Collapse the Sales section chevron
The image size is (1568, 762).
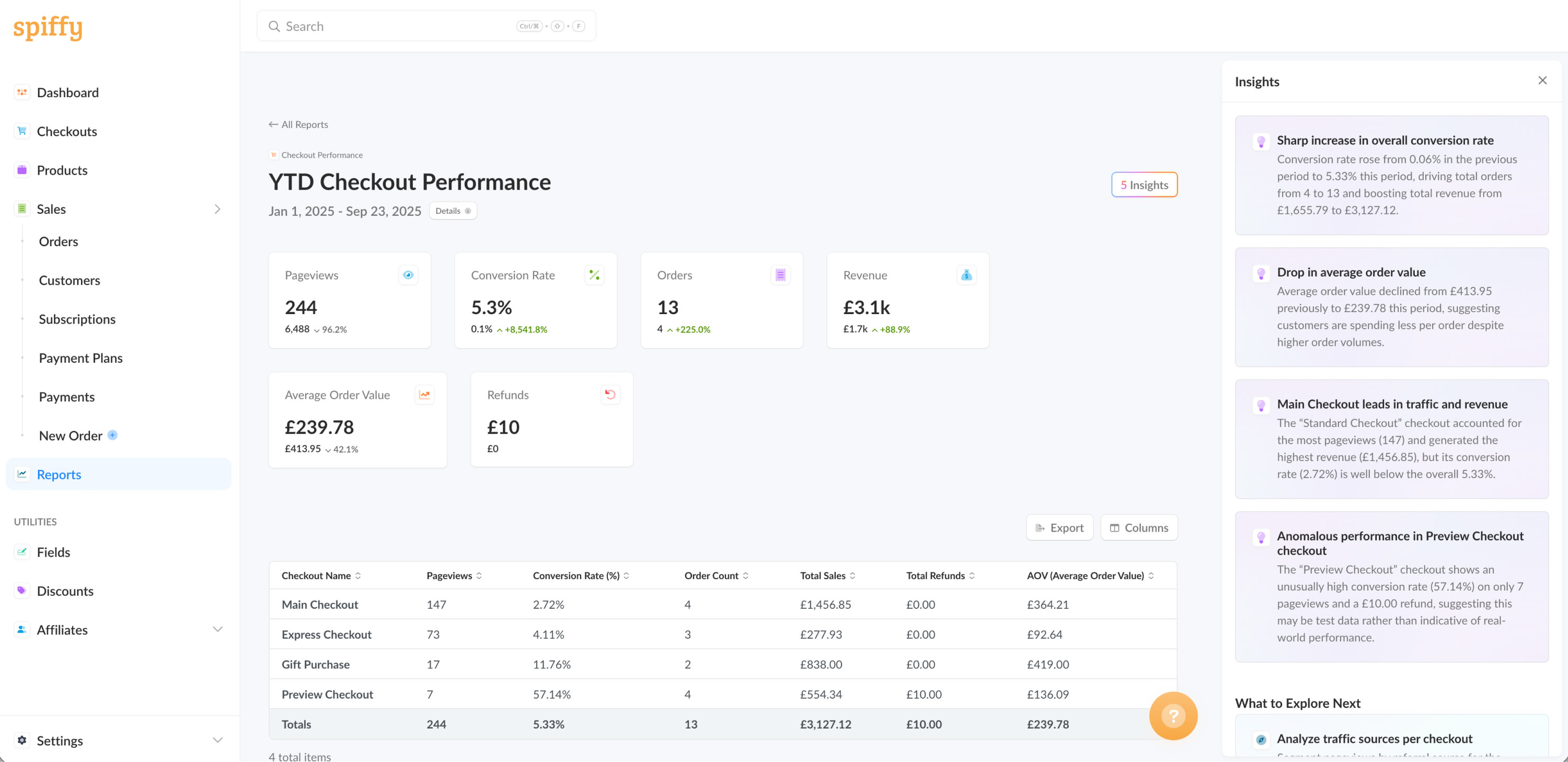(x=217, y=209)
